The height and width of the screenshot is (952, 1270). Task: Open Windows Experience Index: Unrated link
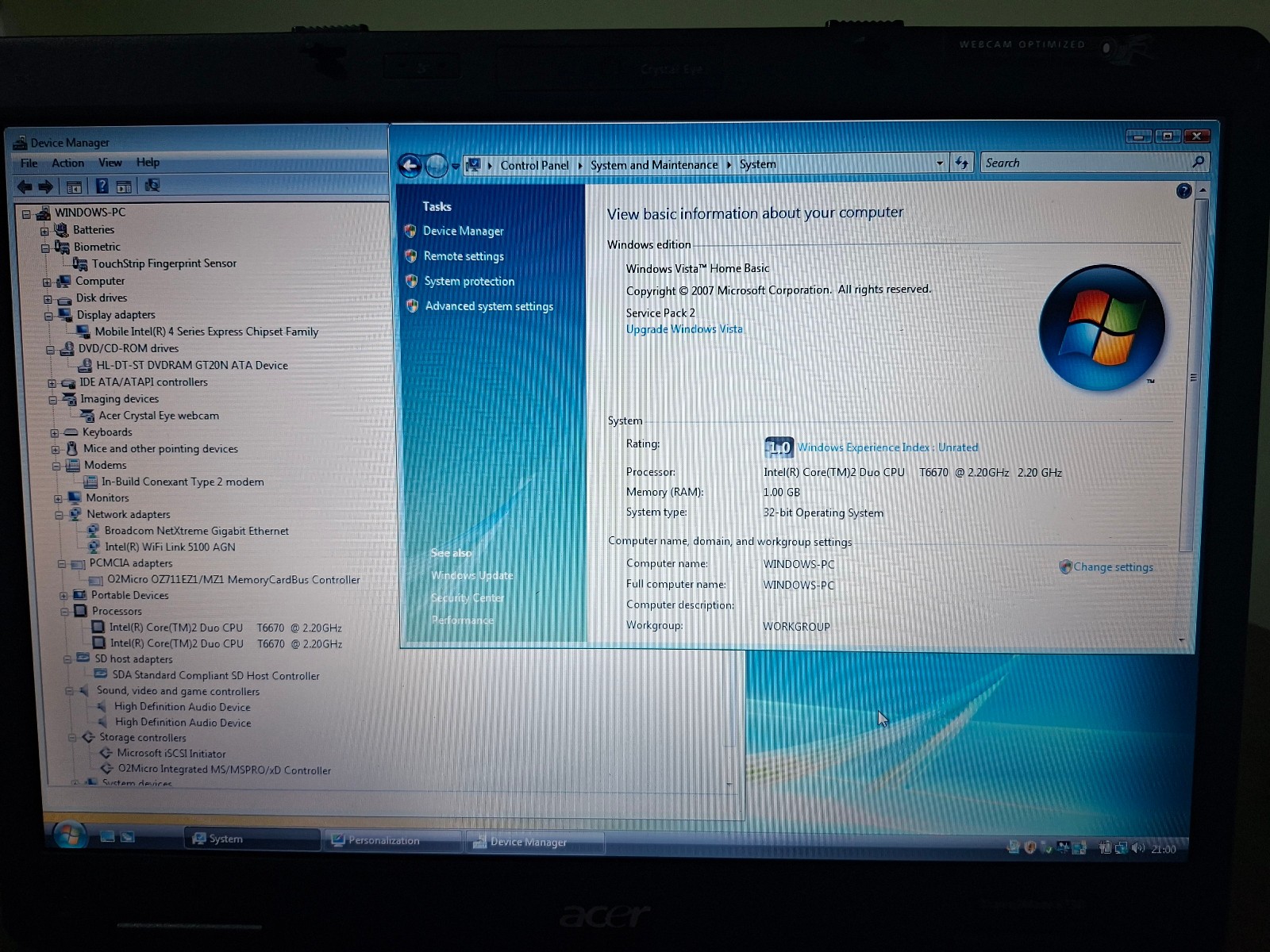pyautogui.click(x=887, y=447)
